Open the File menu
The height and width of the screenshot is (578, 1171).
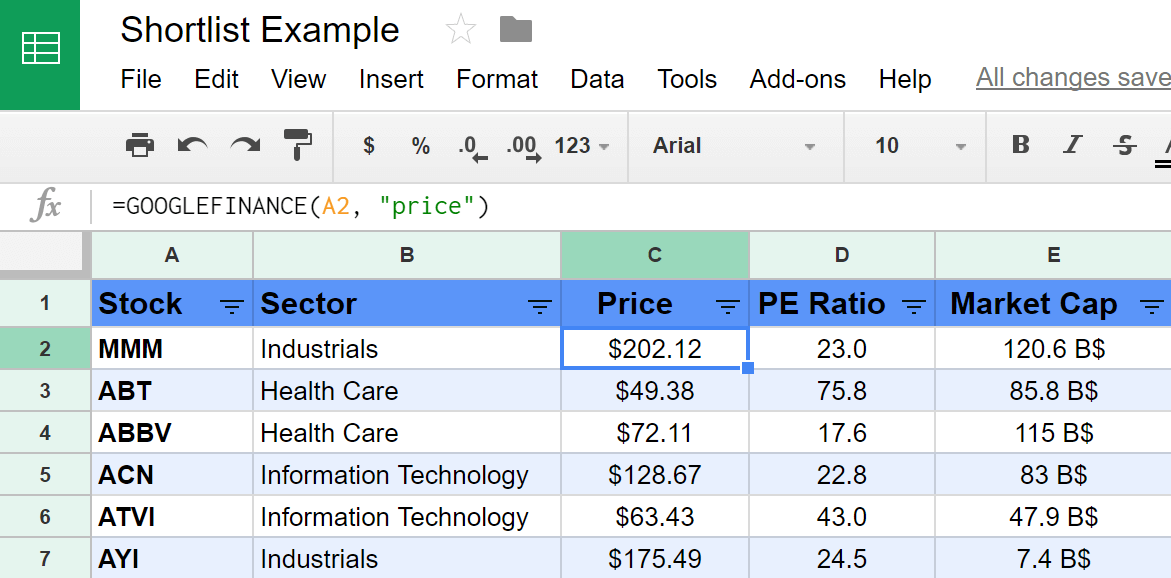141,79
